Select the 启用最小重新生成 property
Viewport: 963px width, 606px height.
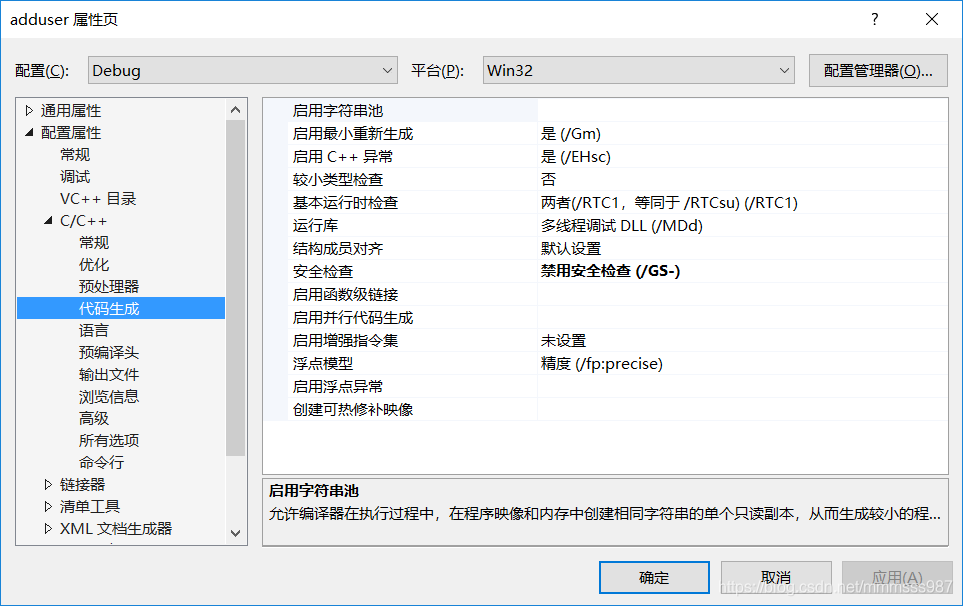(x=353, y=134)
